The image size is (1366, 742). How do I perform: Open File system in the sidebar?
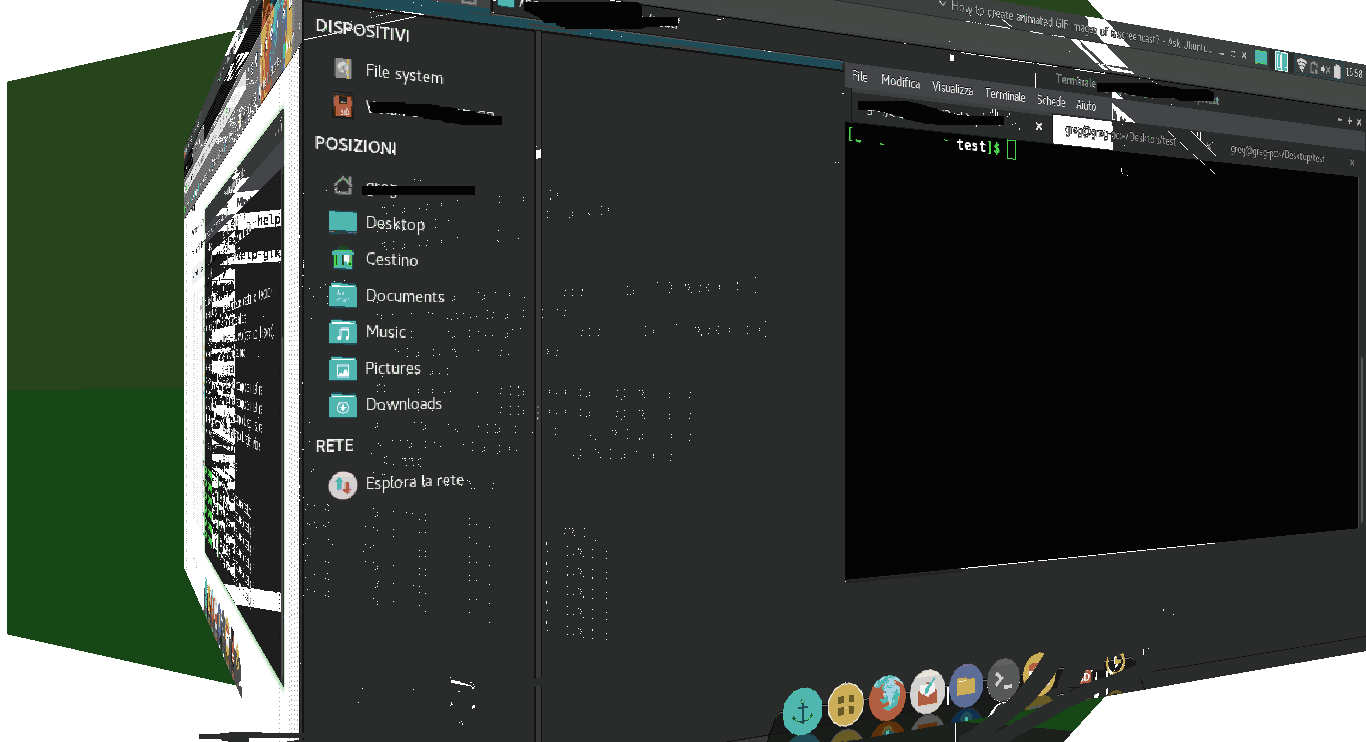click(403, 75)
